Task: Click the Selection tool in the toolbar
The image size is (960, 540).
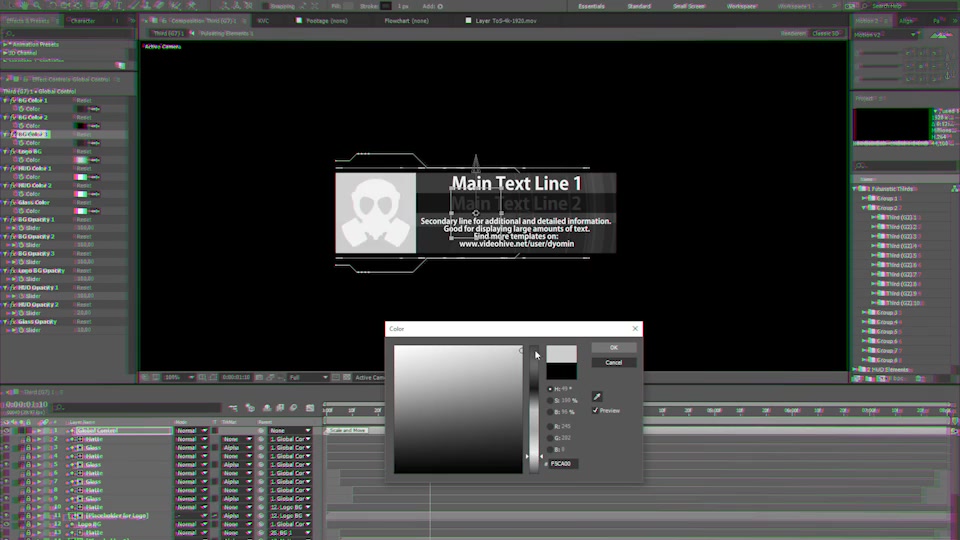Action: click(11, 6)
